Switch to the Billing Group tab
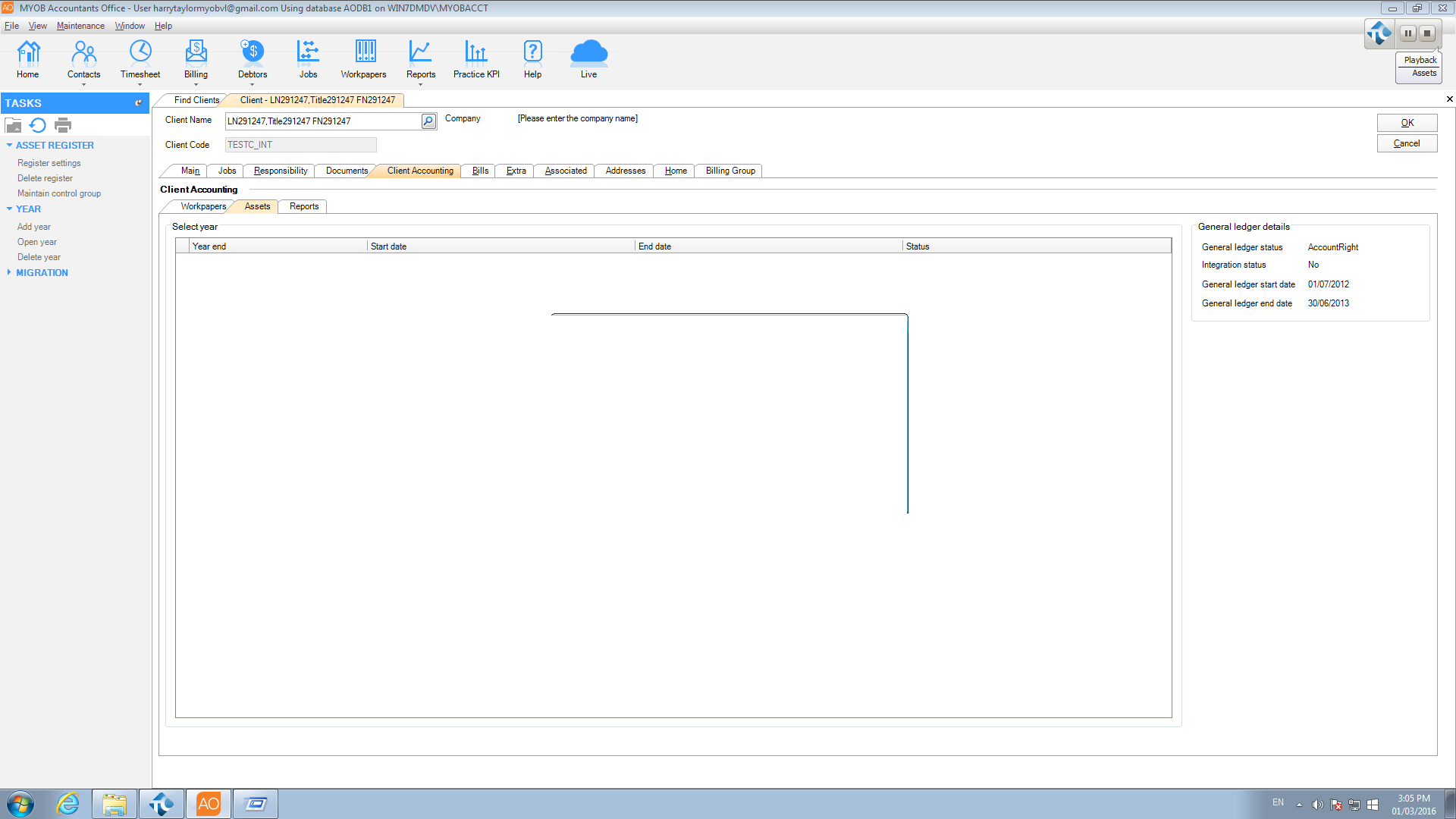The width and height of the screenshot is (1456, 819). pos(730,171)
